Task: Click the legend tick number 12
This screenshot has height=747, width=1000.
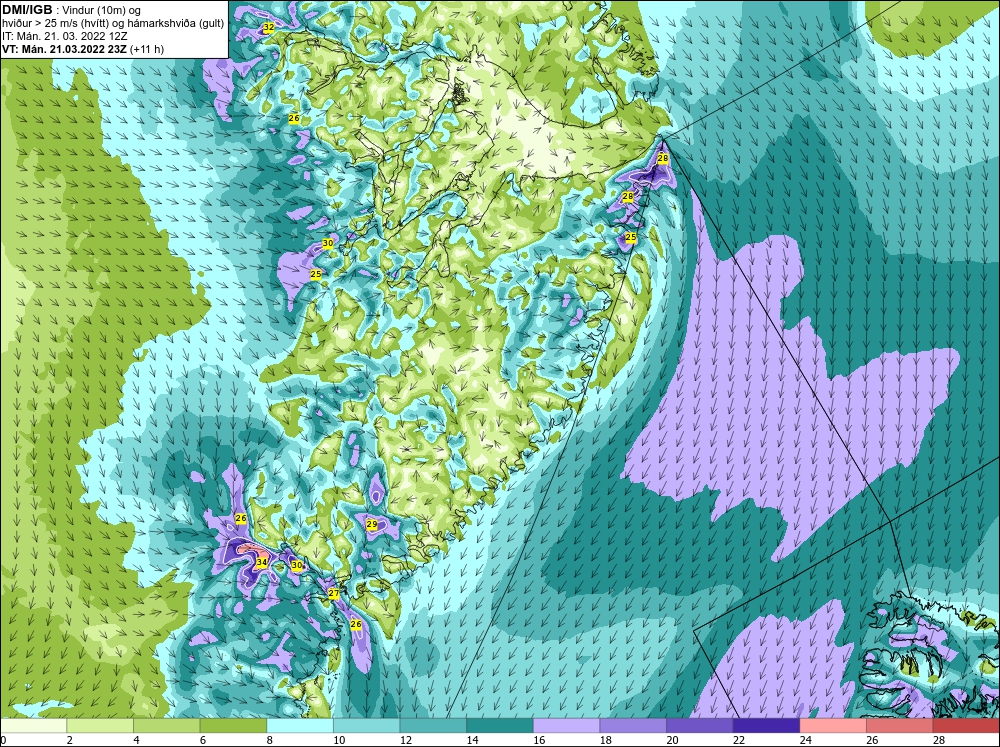Action: 406,740
